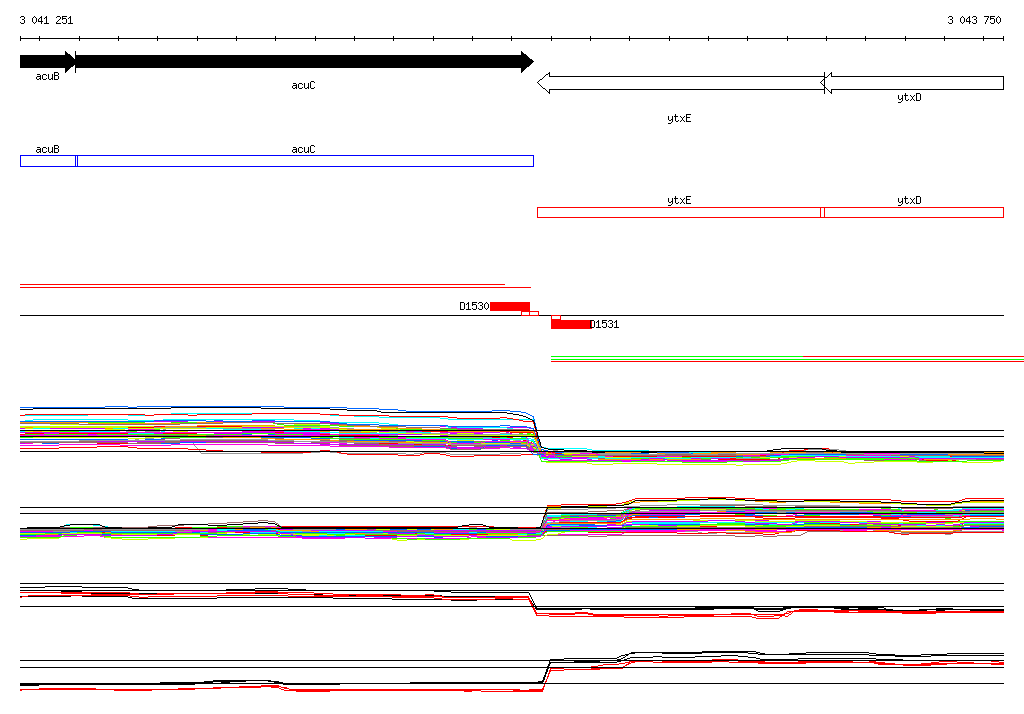Click the end coordinate 3 043 750
This screenshot has width=1024, height=714.
click(x=974, y=20)
